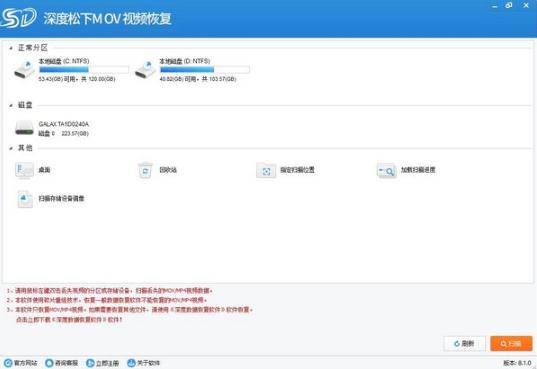This screenshot has width=537, height=369.
Task: Click the second red instruction note line
Action: point(107,300)
